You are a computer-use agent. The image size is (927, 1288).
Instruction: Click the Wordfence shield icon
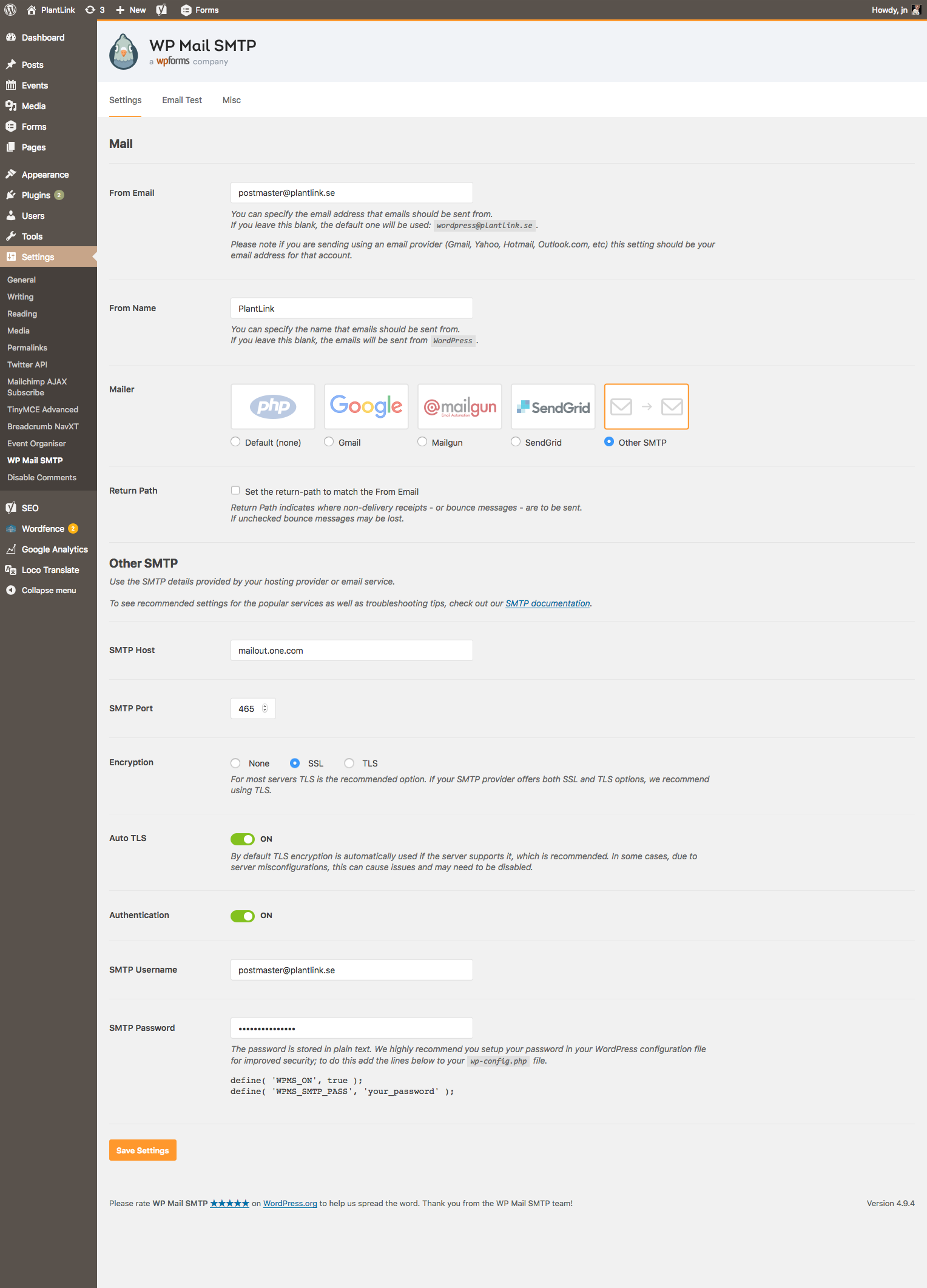11,528
